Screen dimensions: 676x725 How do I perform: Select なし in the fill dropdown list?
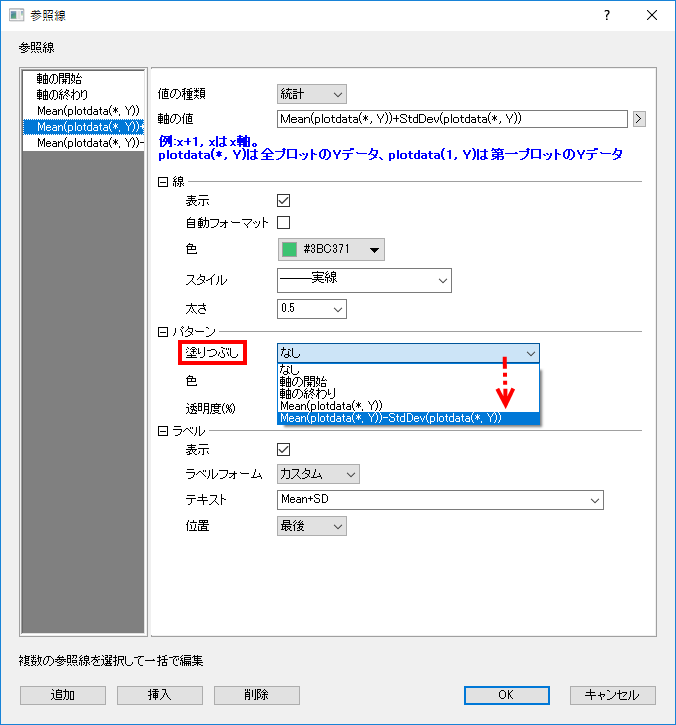[x=408, y=369]
